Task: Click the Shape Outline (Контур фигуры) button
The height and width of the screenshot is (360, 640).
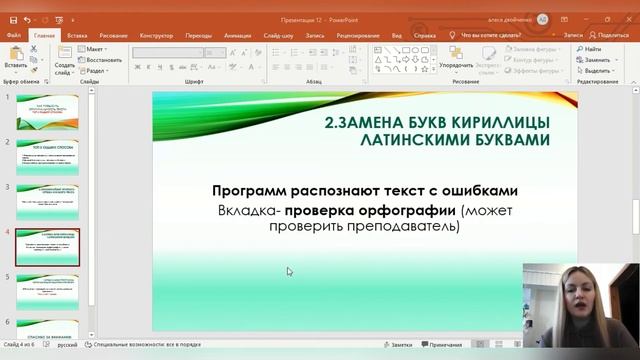Action: pos(531,60)
